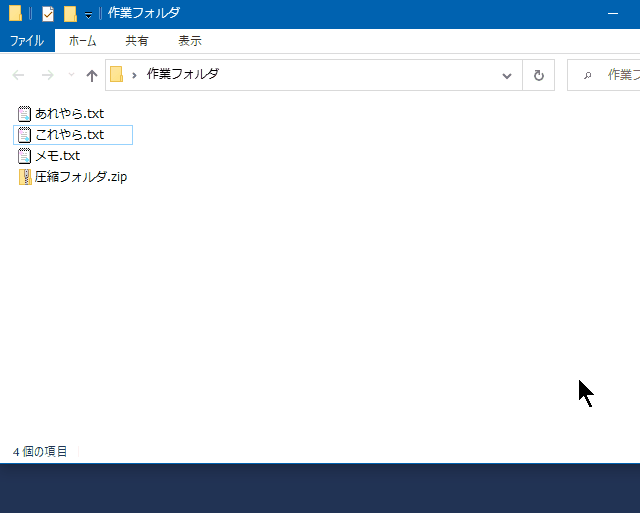Click the folder icon in the address bar
Image resolution: width=640 pixels, height=513 pixels.
pos(117,75)
